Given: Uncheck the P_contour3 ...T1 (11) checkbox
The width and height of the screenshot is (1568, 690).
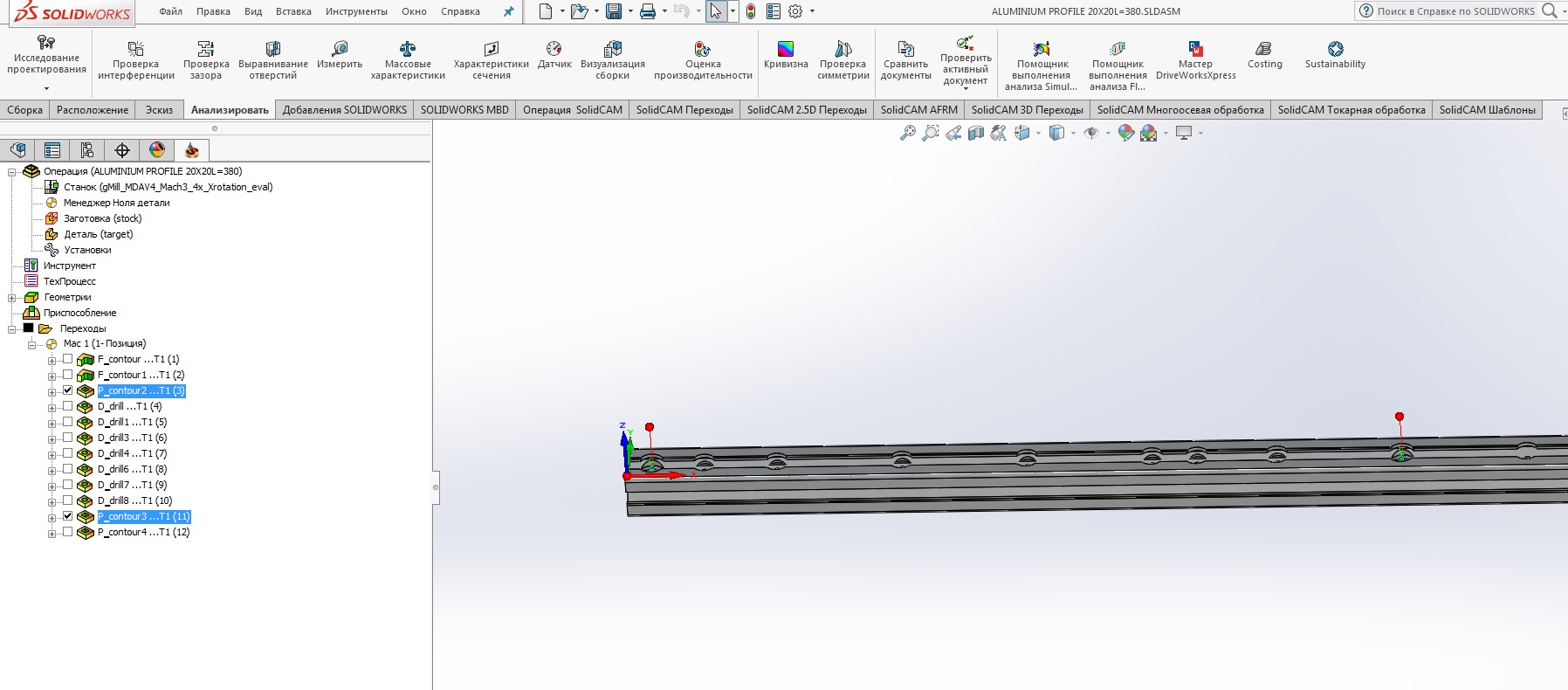Looking at the screenshot, I should (x=67, y=516).
